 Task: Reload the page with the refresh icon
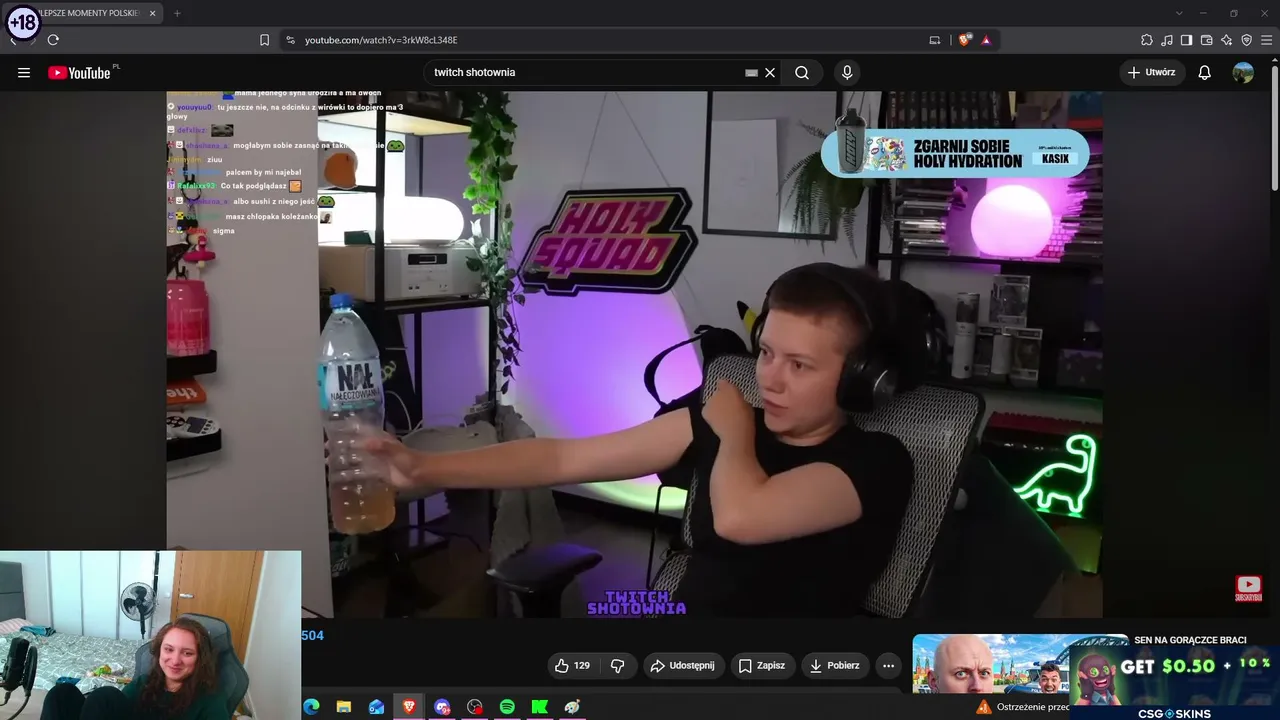(x=53, y=40)
